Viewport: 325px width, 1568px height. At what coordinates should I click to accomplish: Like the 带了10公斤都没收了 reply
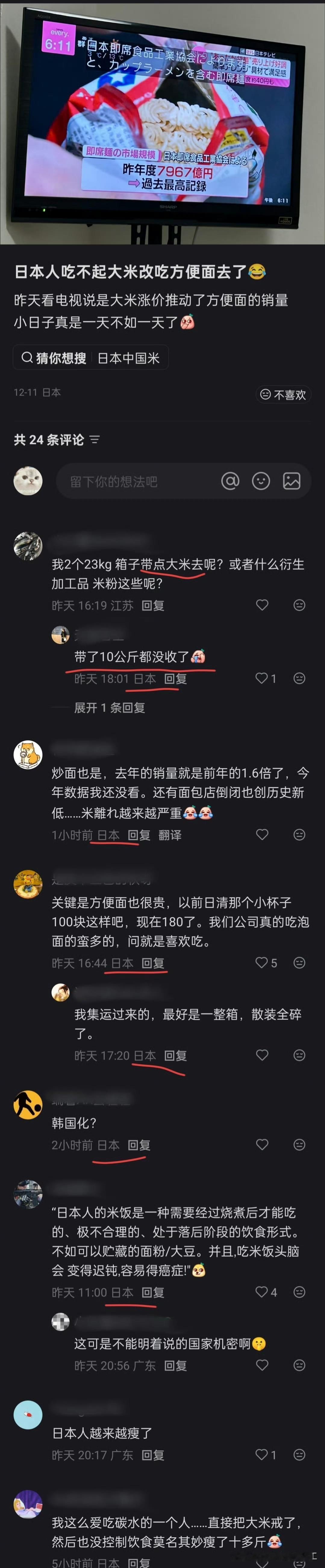pyautogui.click(x=262, y=678)
